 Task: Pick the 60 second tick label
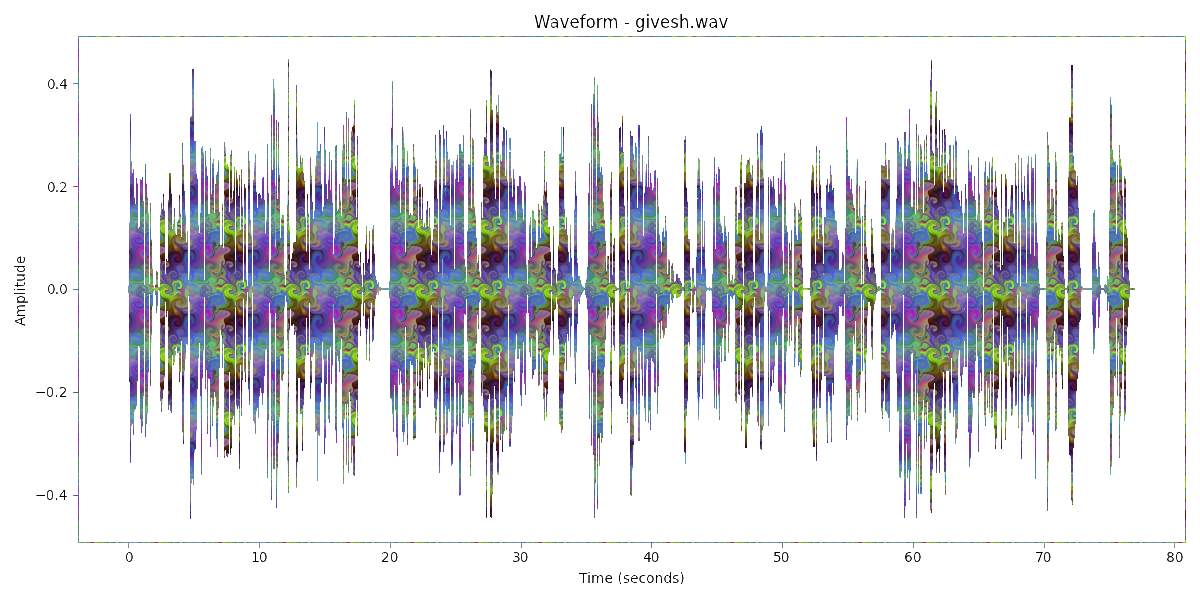(913, 557)
